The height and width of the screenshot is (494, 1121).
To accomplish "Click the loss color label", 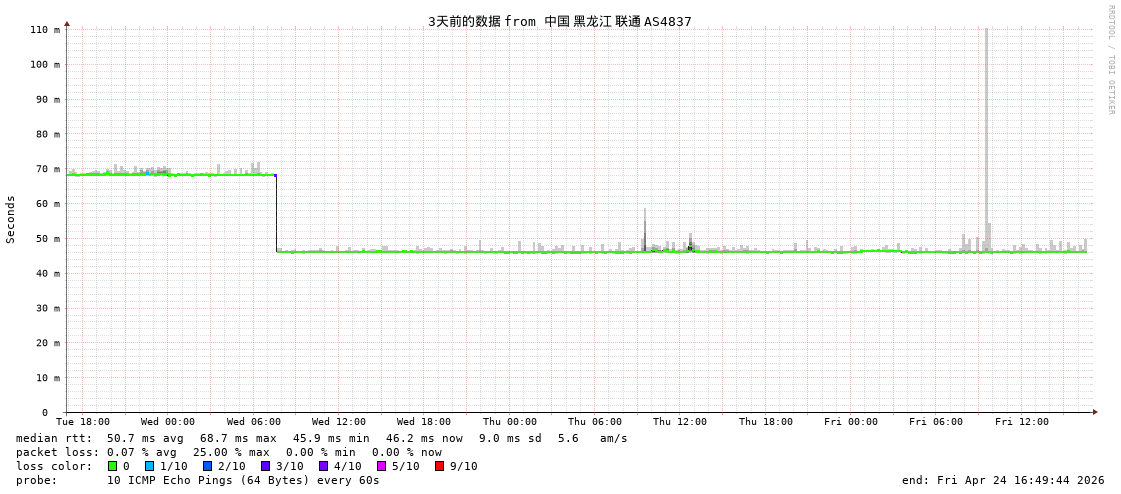I will point(54,466).
